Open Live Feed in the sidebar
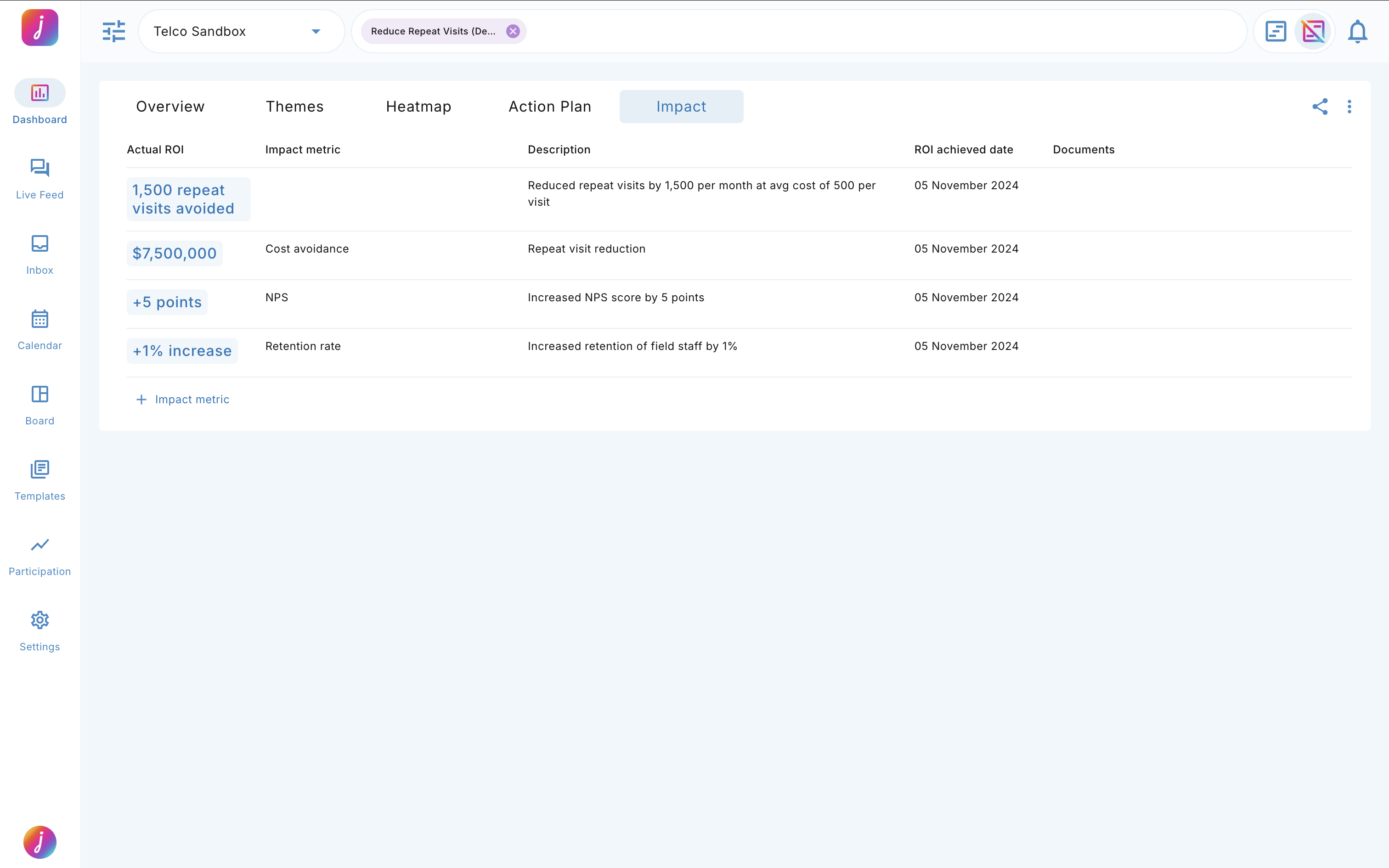1389x868 pixels. click(40, 179)
